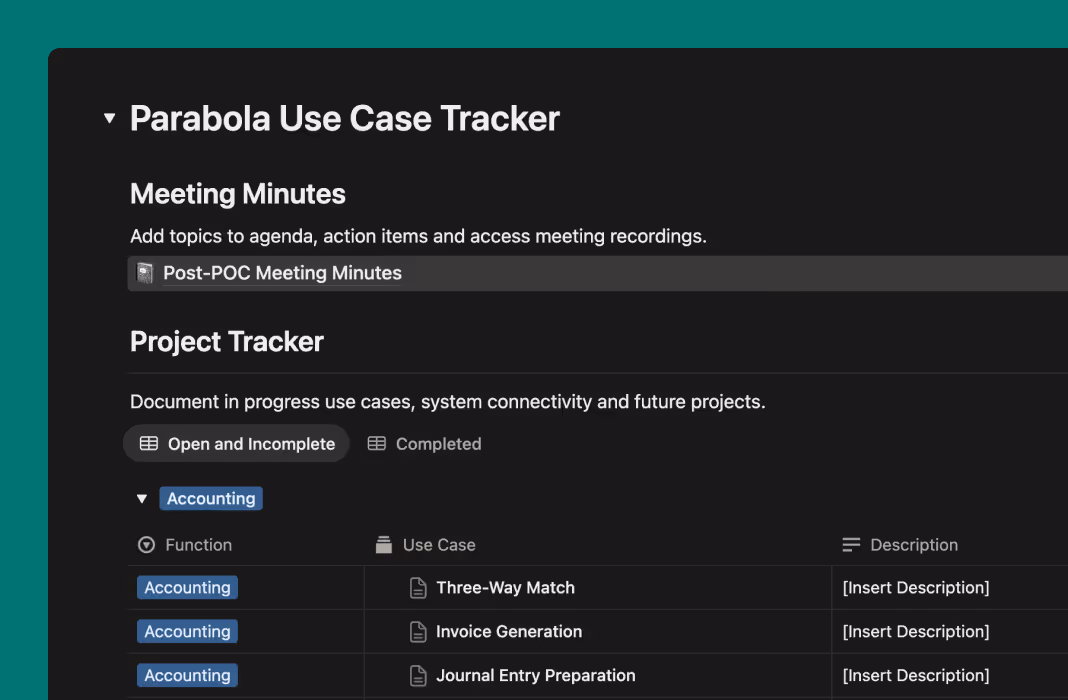Click the Function column select icon

pyautogui.click(x=147, y=545)
